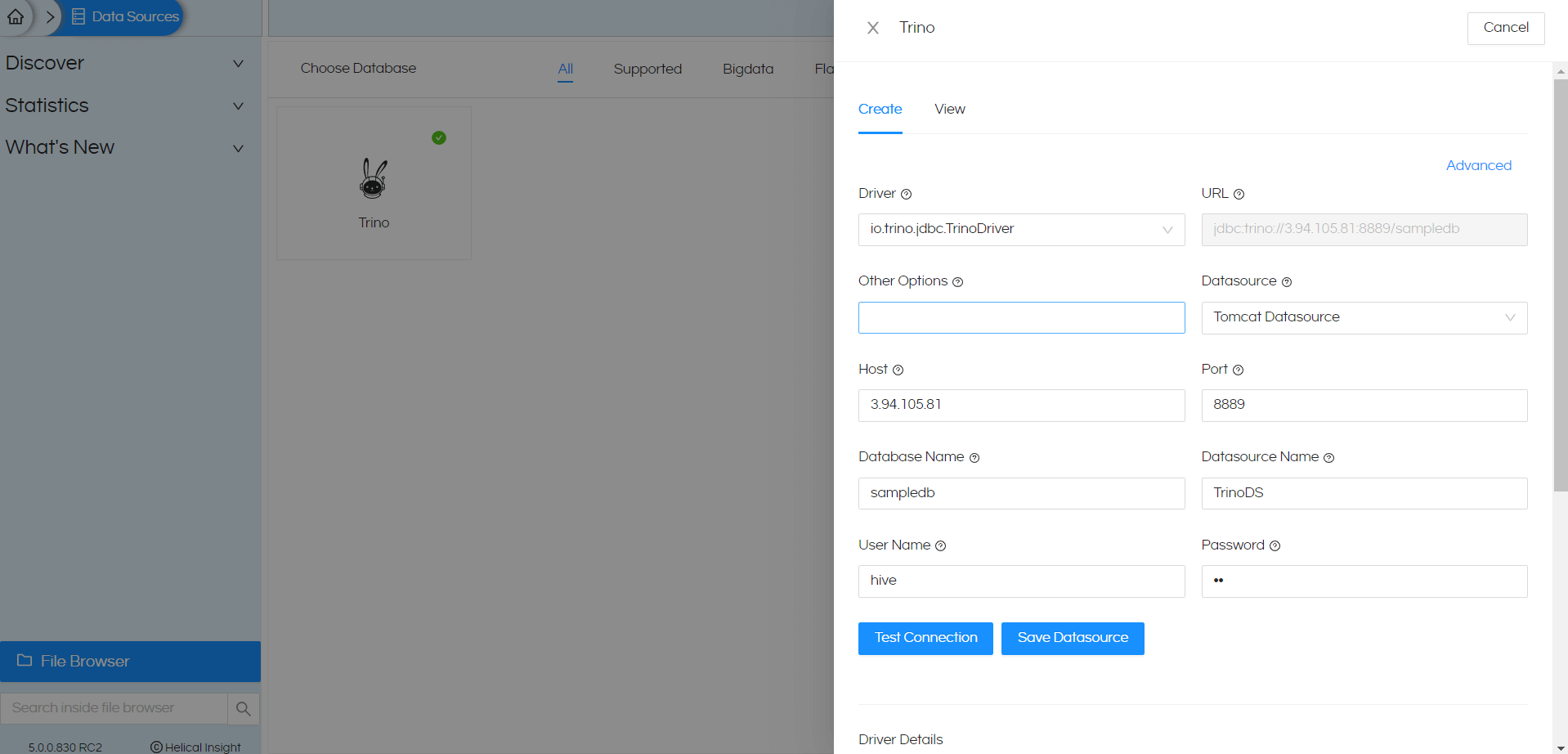This screenshot has width=1568, height=754.
Task: Select the Bigdata database filter tab
Action: [748, 69]
